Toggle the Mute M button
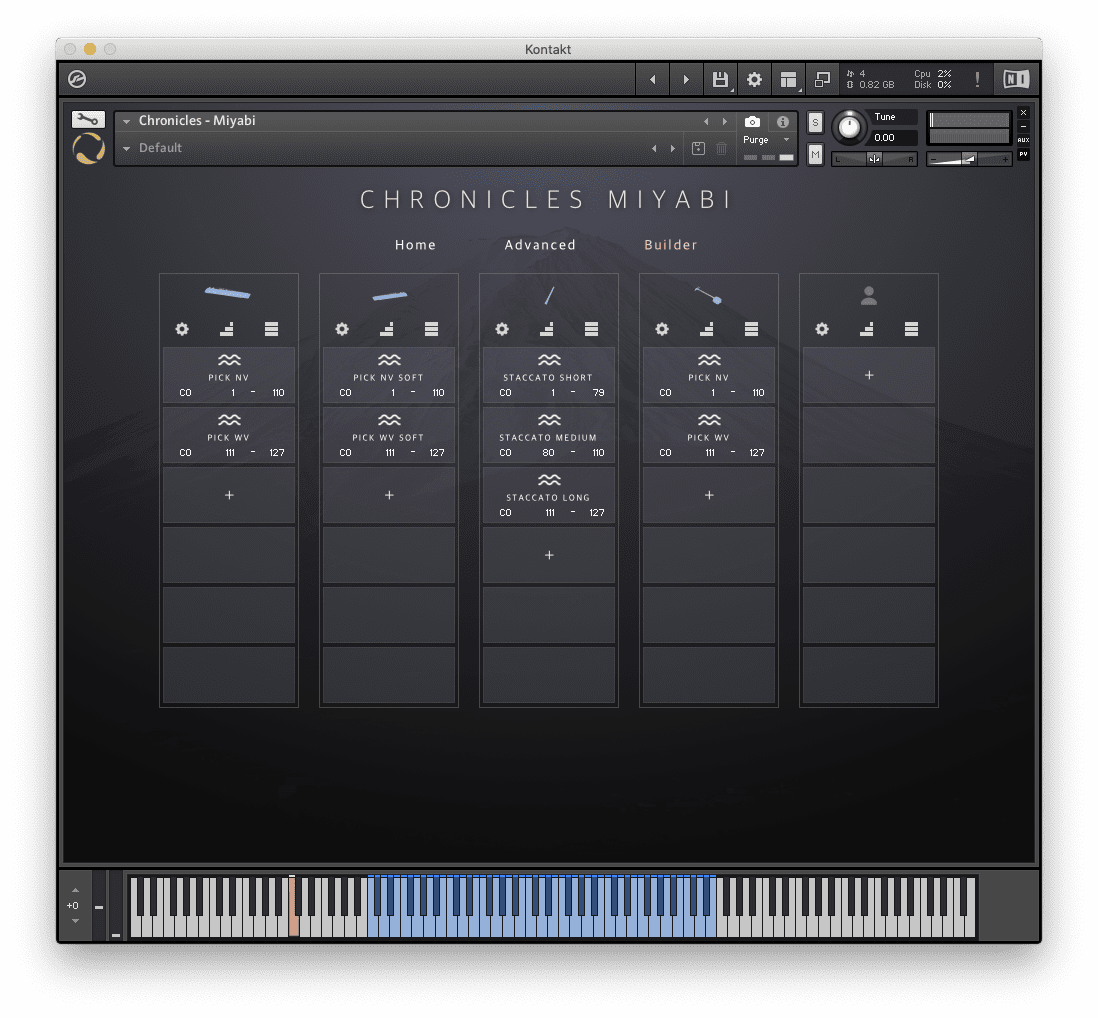 point(815,154)
